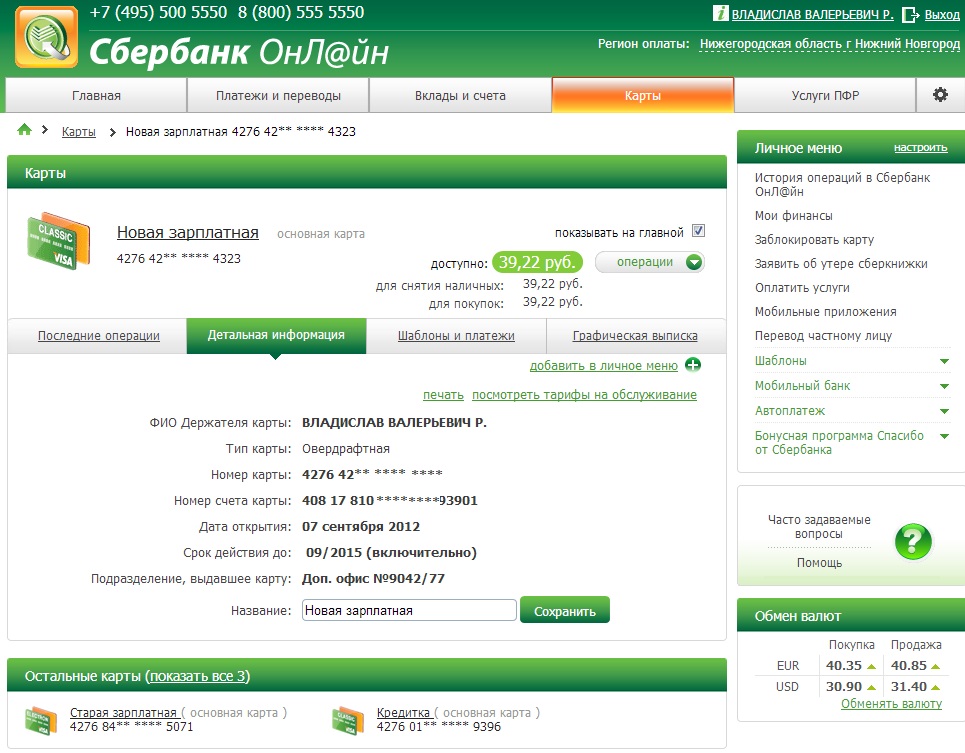Click the Название input field
This screenshot has height=753, width=965.
coord(409,610)
